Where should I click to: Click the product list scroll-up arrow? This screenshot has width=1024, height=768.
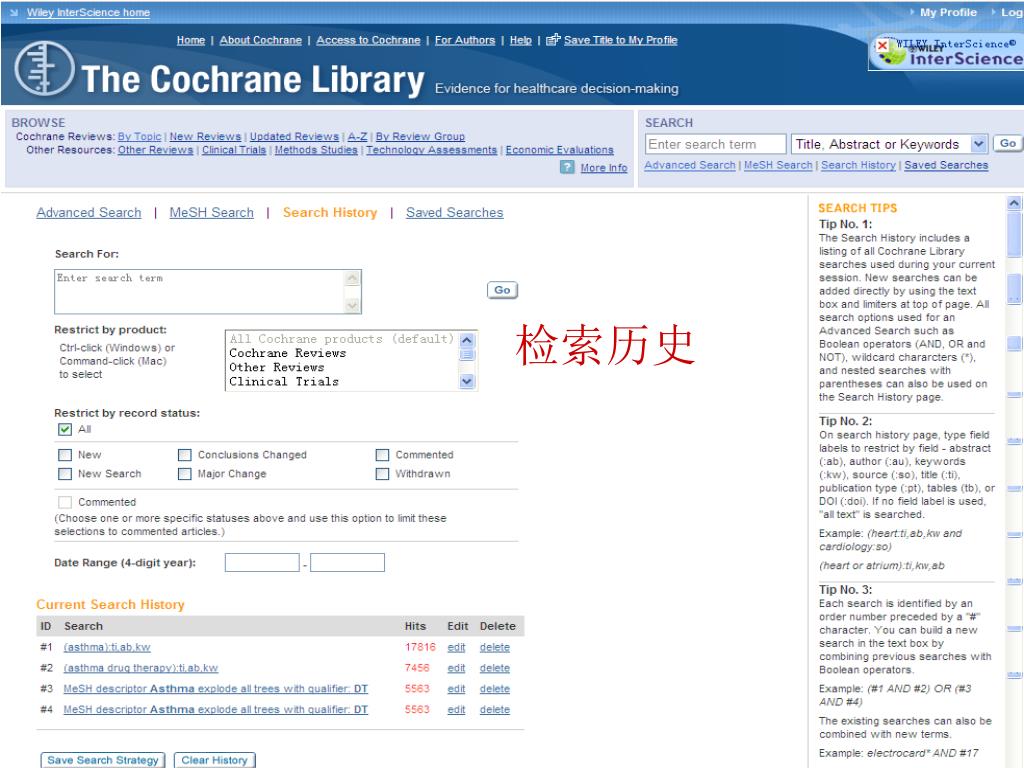click(x=467, y=340)
